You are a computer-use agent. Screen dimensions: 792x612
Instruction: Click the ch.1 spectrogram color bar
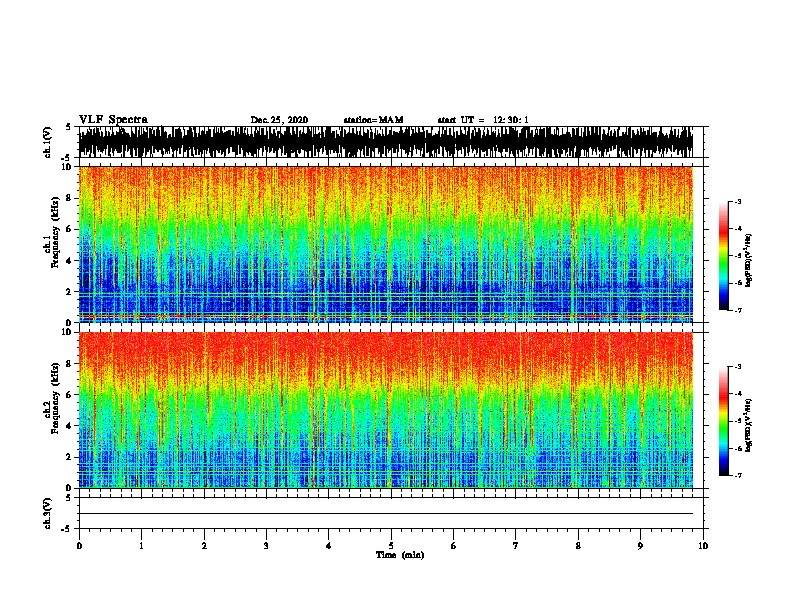coord(724,256)
